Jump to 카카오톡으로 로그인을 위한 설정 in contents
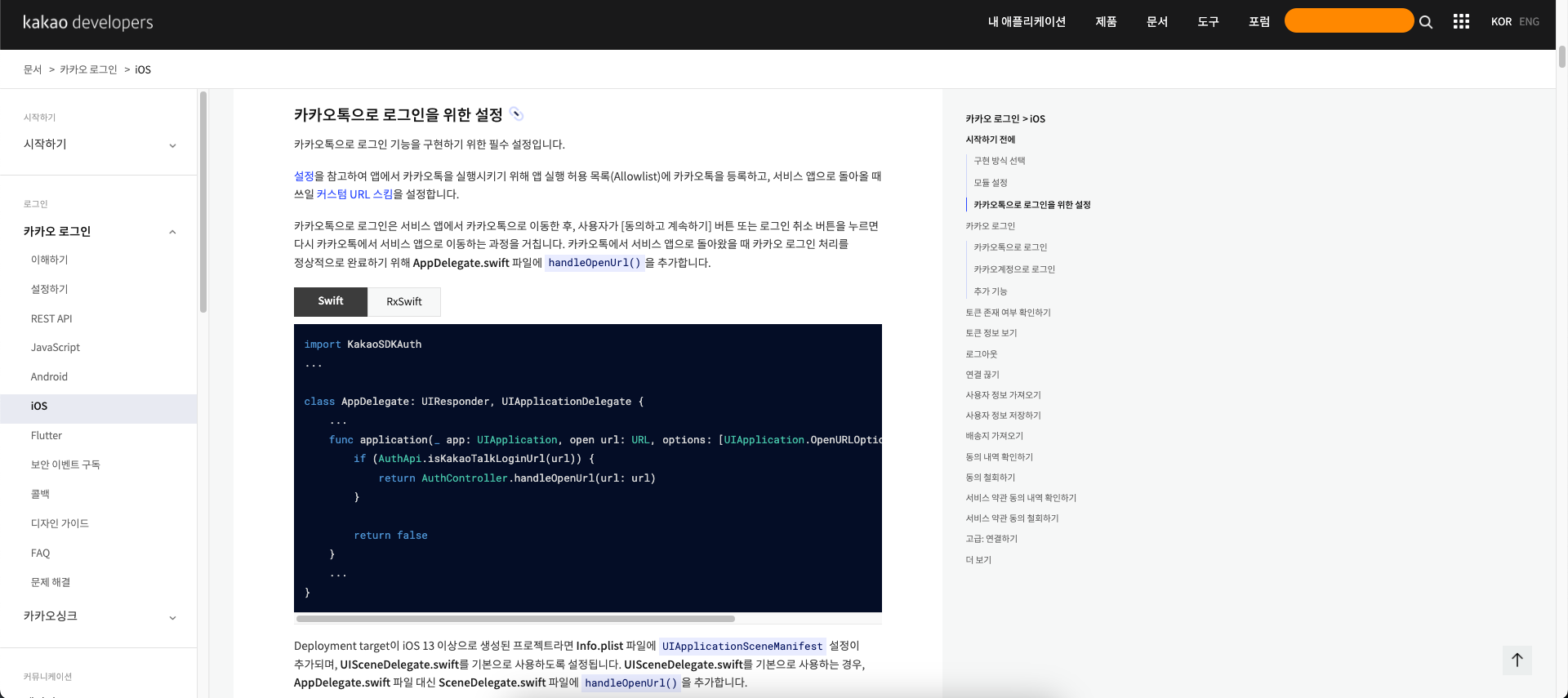 [x=1032, y=205]
